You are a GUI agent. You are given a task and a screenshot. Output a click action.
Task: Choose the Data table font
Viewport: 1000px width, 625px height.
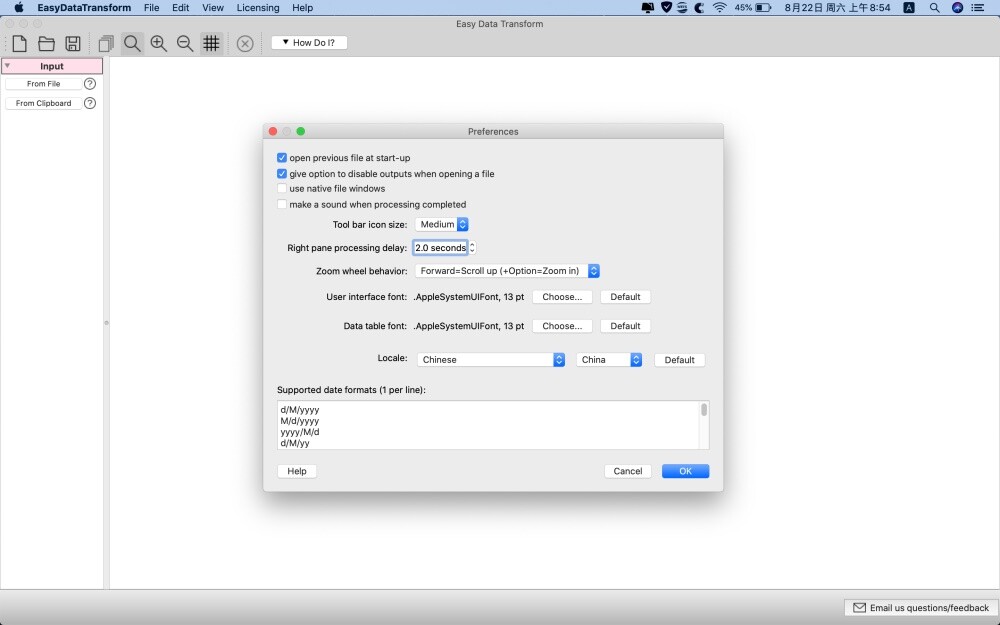pos(562,326)
